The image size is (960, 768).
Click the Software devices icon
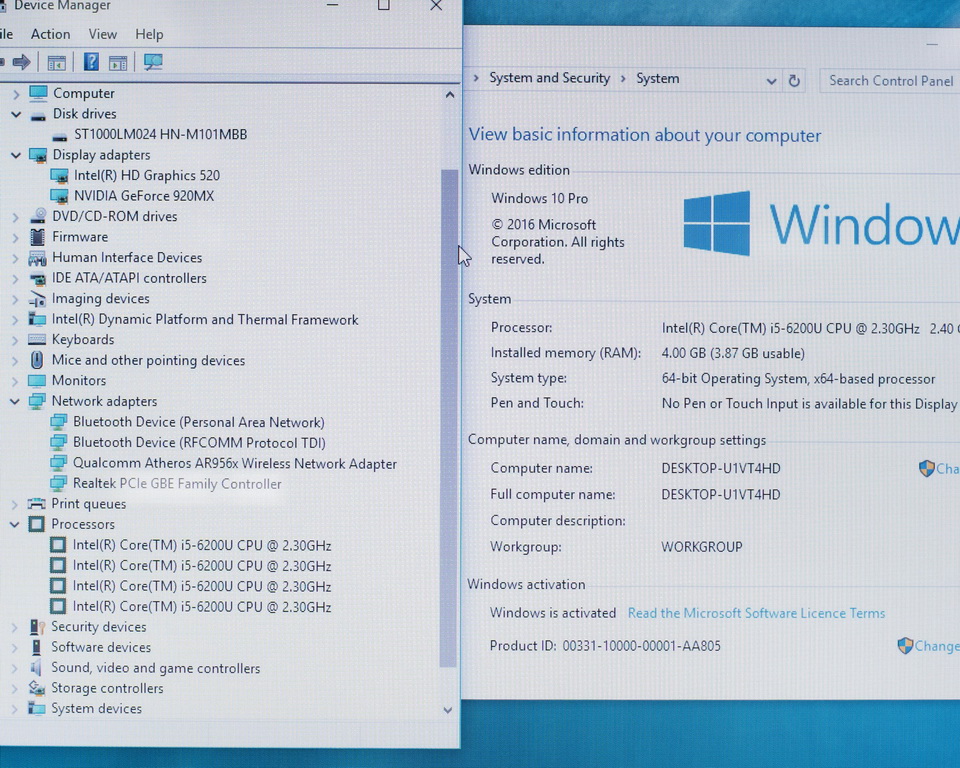click(36, 647)
